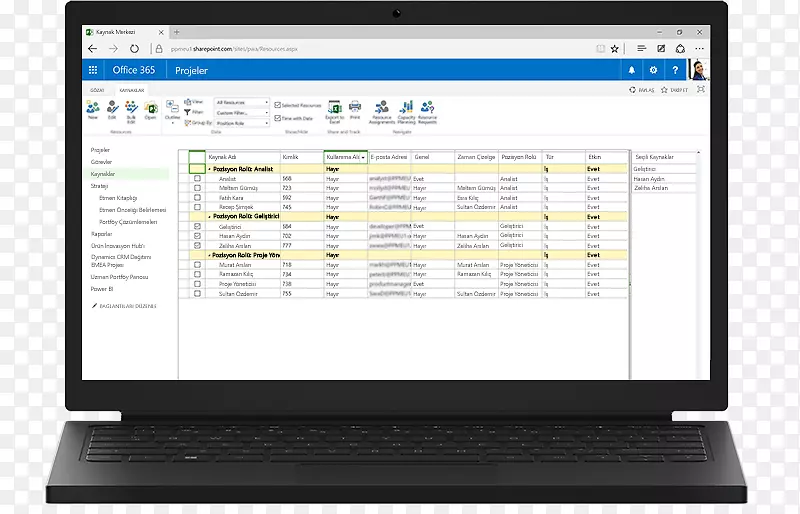Viewport: 800px width, 514px height.
Task: Open the Office 365 app launcher grid
Action: coord(93,70)
